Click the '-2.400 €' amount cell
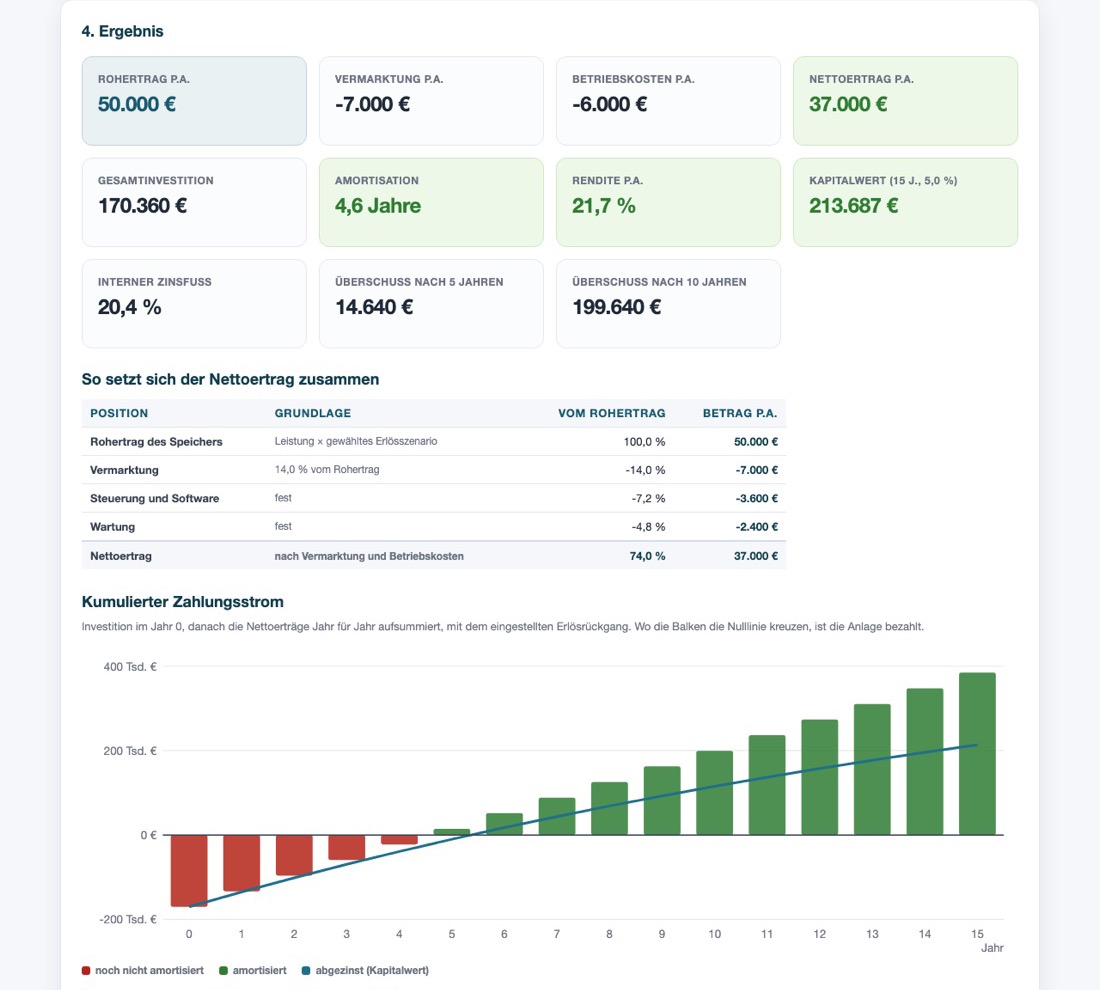The image size is (1100, 990). point(757,527)
